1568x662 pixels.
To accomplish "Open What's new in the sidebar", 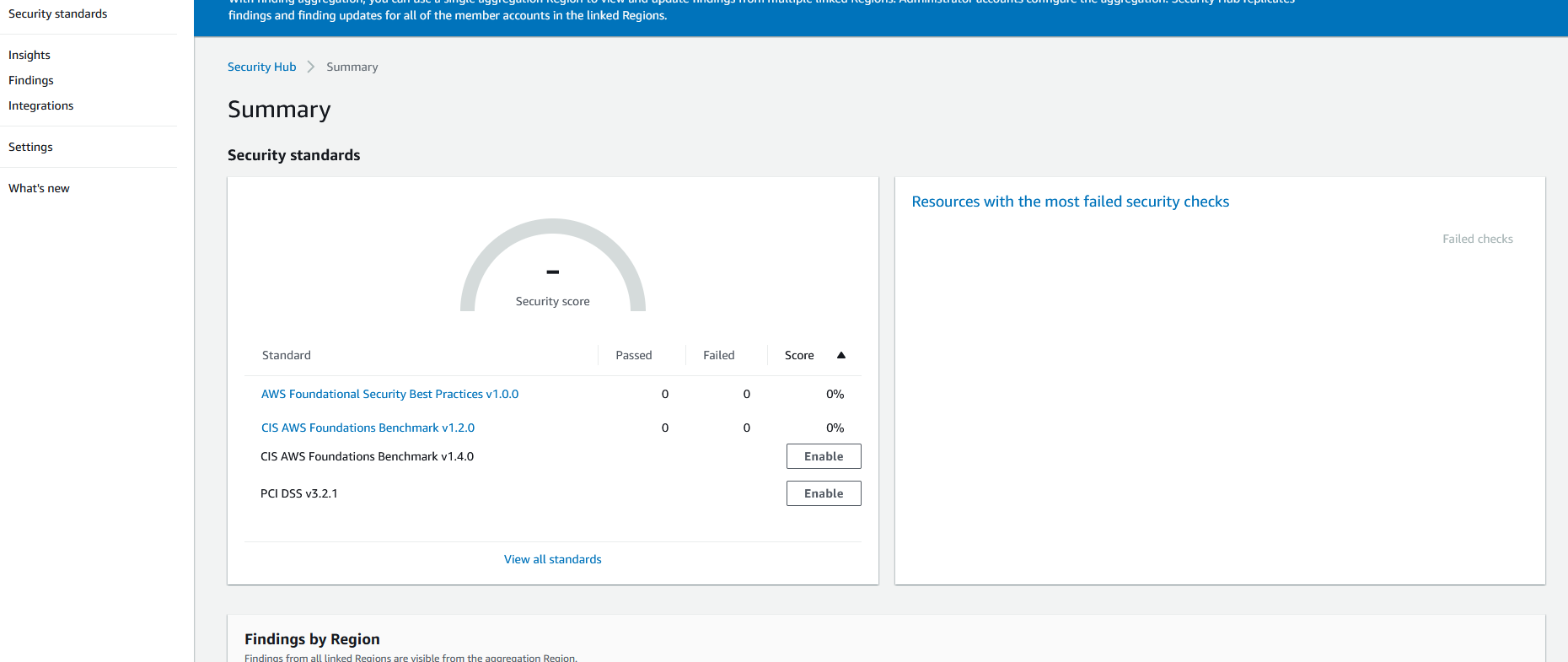I will click(39, 188).
